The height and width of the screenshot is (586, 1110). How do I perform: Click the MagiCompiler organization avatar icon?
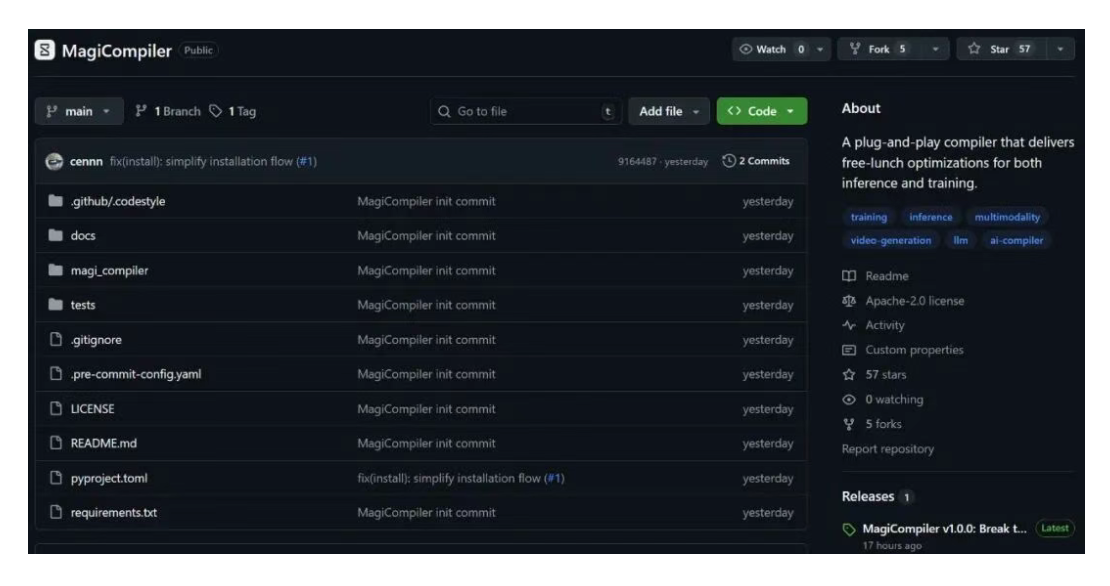[46, 50]
